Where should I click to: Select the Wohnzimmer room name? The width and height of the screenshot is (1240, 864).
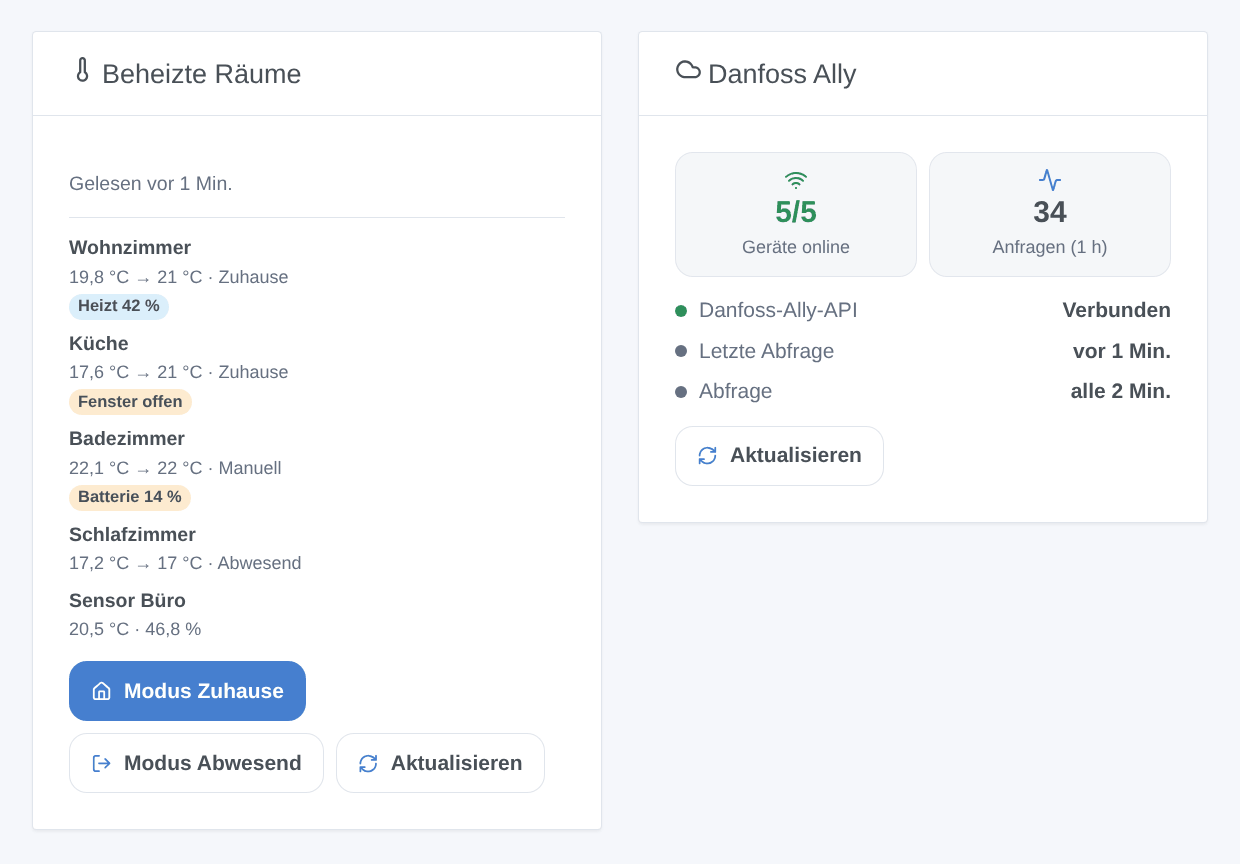click(130, 248)
